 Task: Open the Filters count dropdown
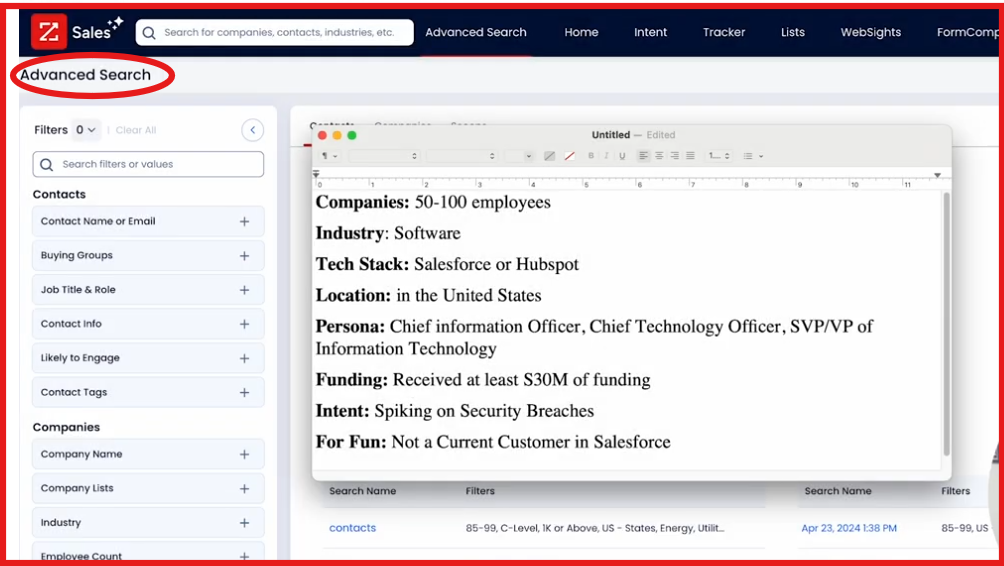[x=85, y=130]
